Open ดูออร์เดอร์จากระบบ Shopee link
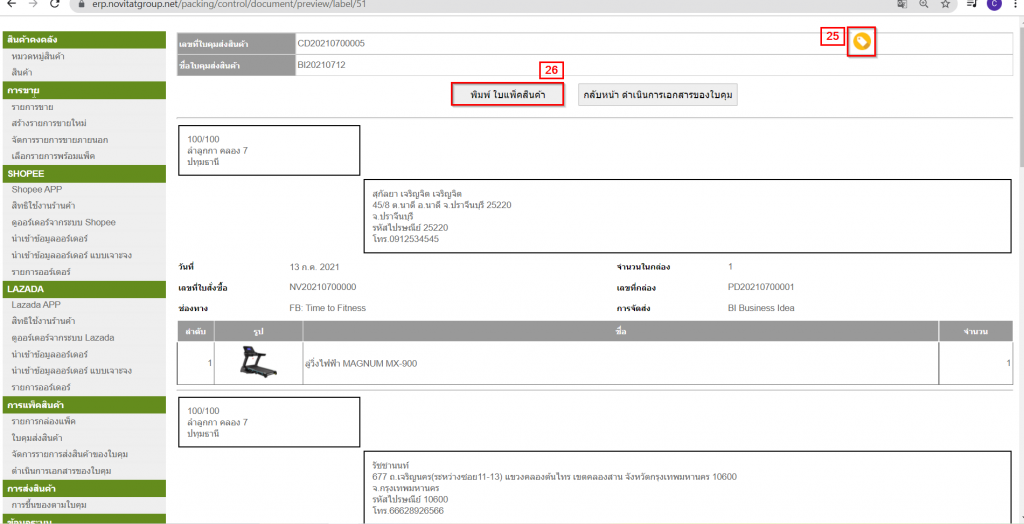The image size is (1024, 524). [63, 221]
